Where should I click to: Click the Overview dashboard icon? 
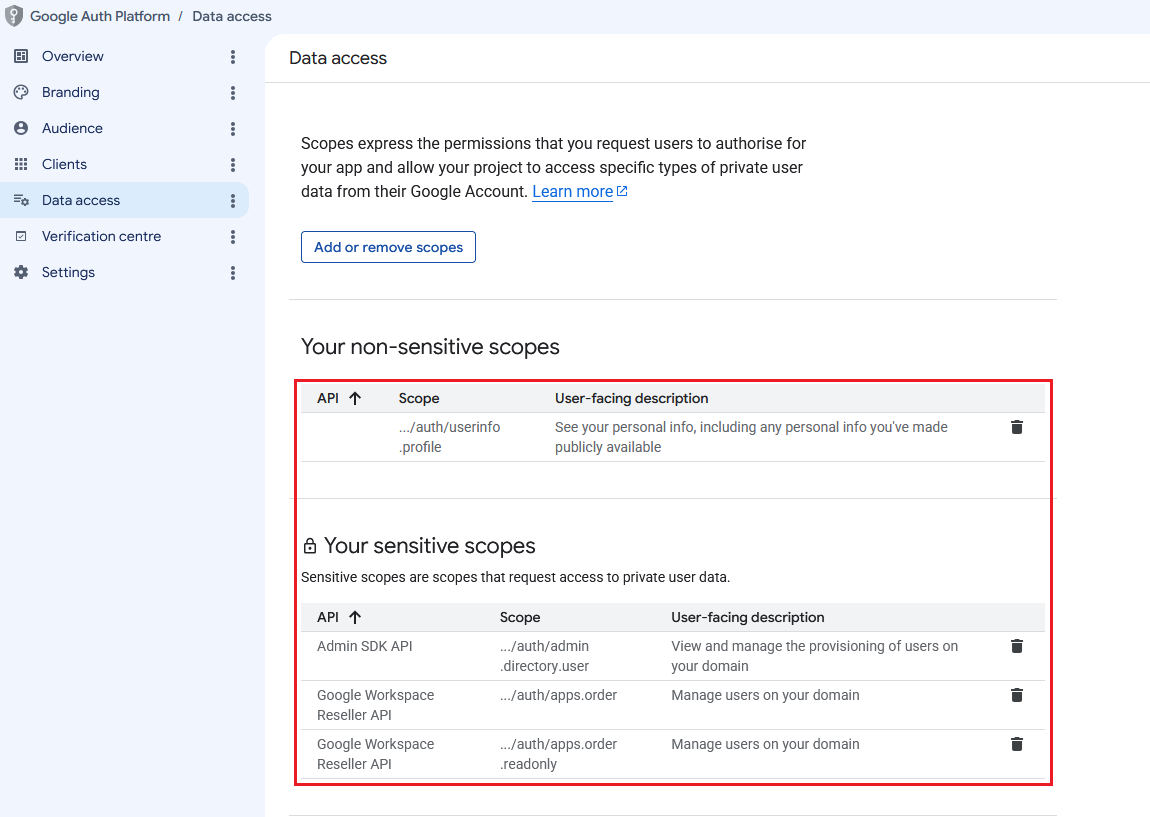[21, 56]
